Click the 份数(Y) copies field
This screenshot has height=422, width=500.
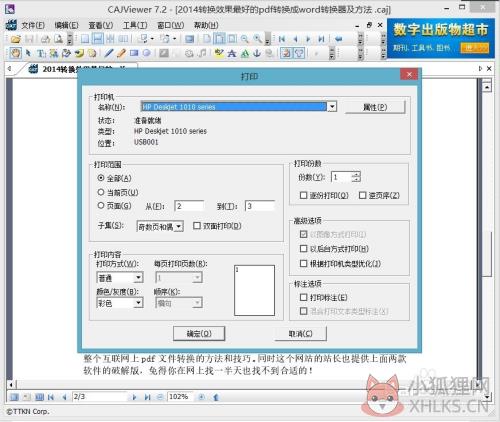[x=341, y=177]
